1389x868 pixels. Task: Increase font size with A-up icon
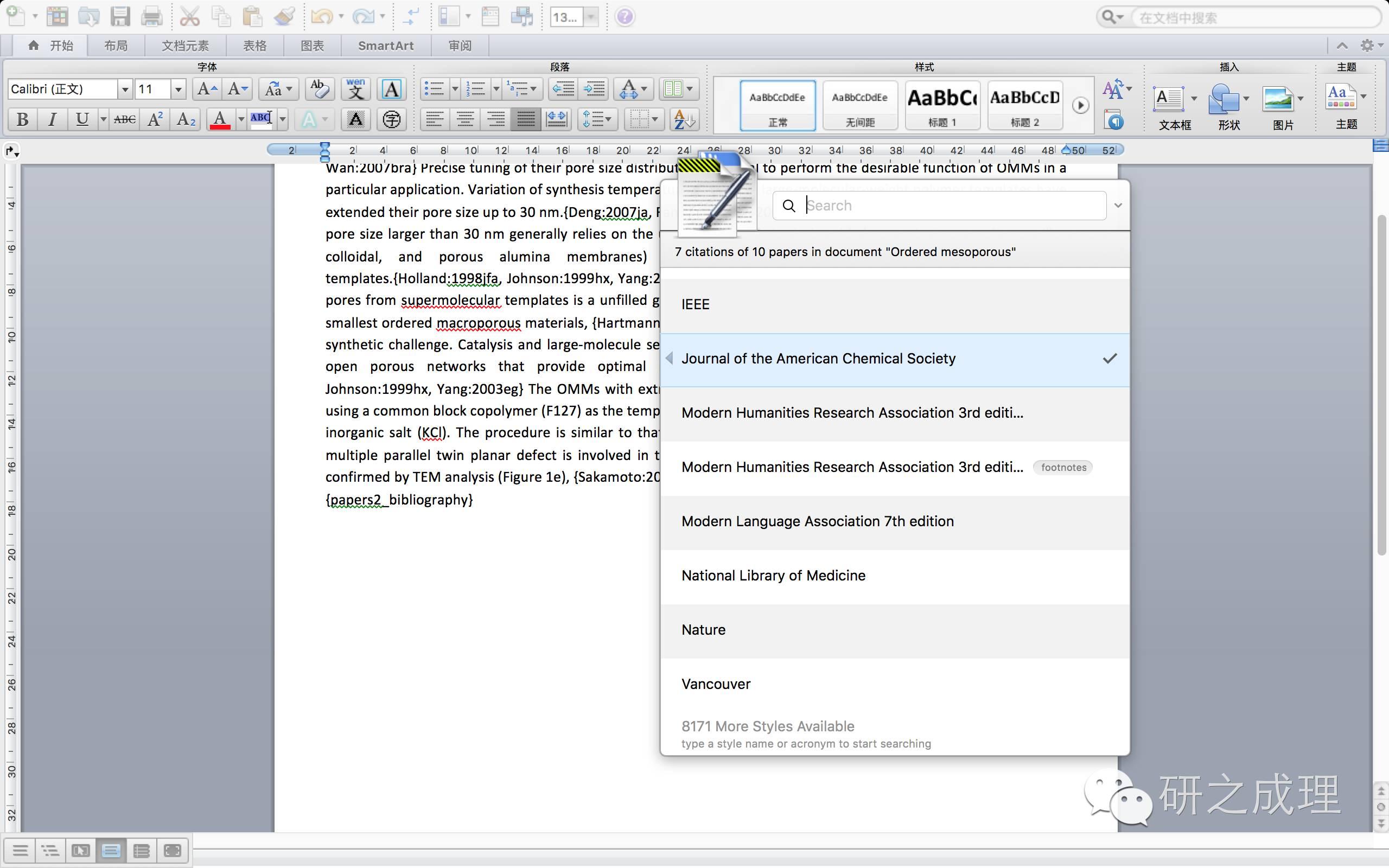(x=207, y=89)
